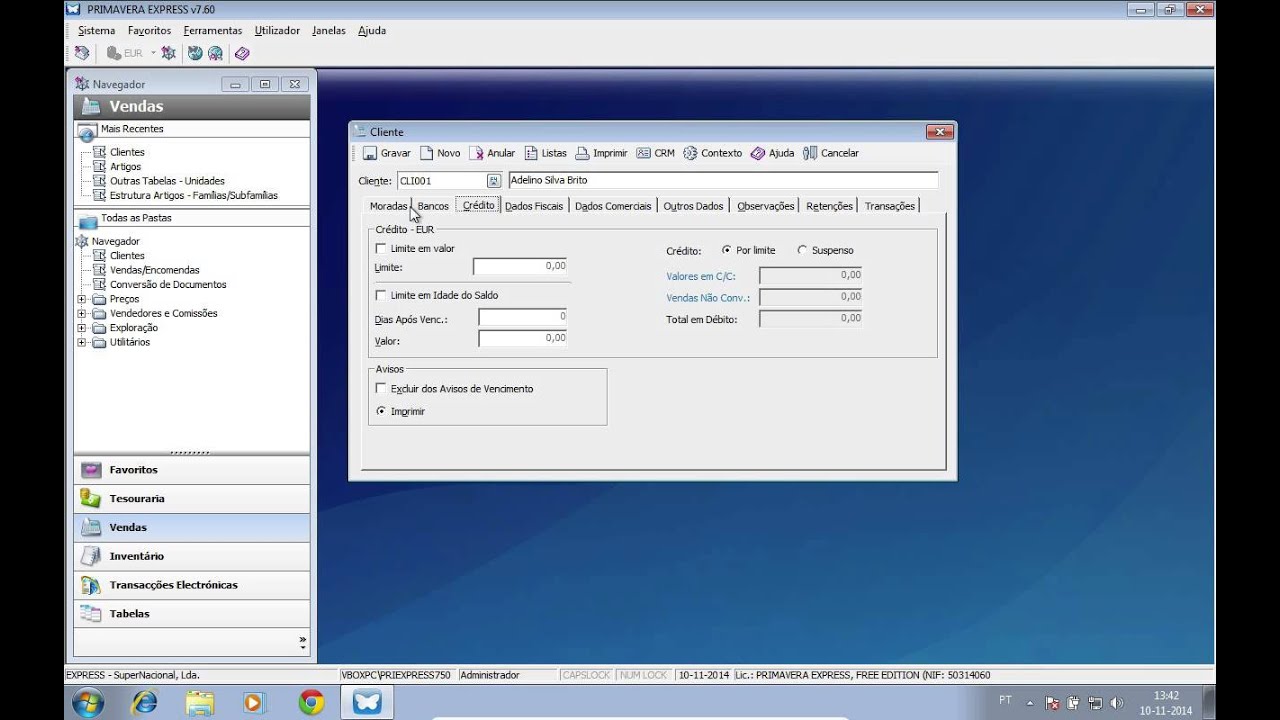This screenshot has width=1280, height=720.
Task: Select the Imprimir radio under Avisos
Action: (x=381, y=411)
